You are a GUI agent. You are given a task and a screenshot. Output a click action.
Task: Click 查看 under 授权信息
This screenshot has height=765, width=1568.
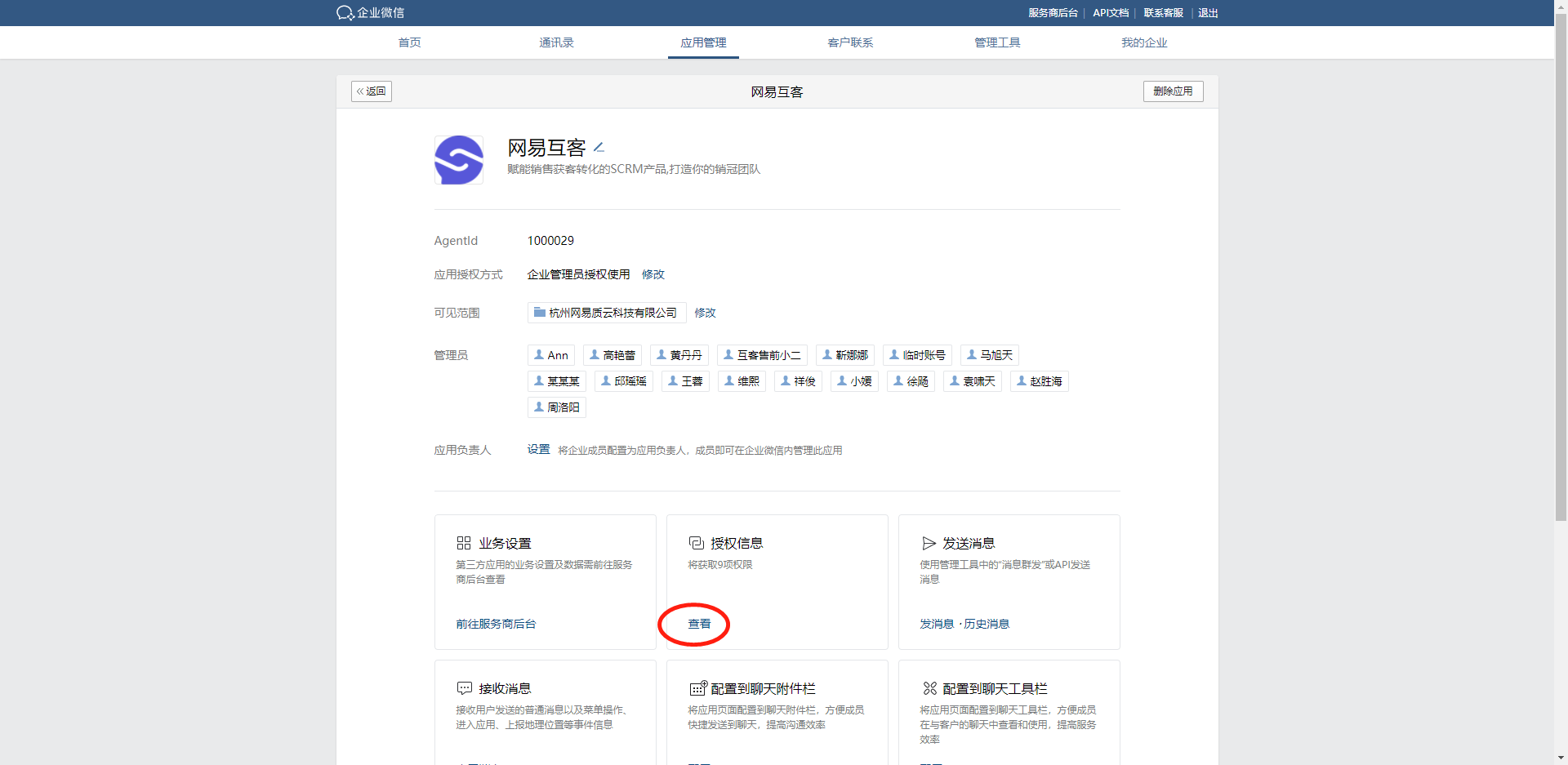(700, 624)
